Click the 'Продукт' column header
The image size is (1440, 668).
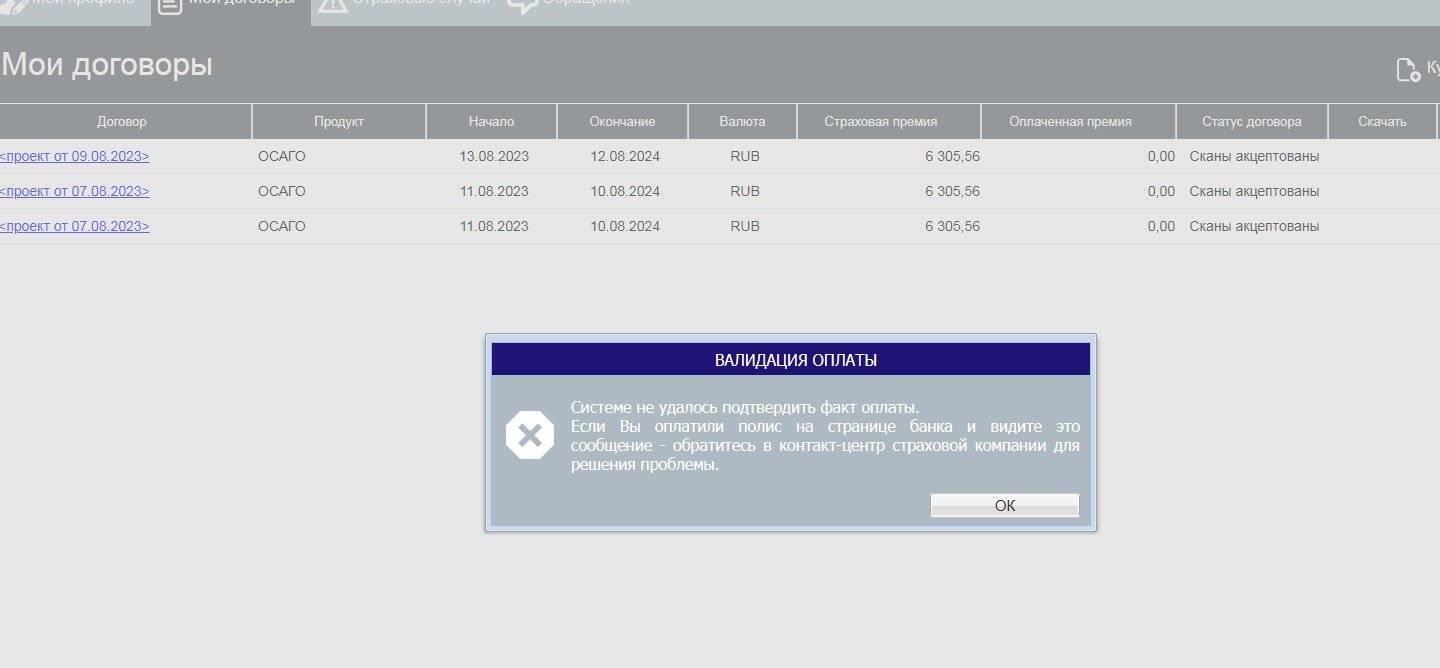pyautogui.click(x=339, y=122)
